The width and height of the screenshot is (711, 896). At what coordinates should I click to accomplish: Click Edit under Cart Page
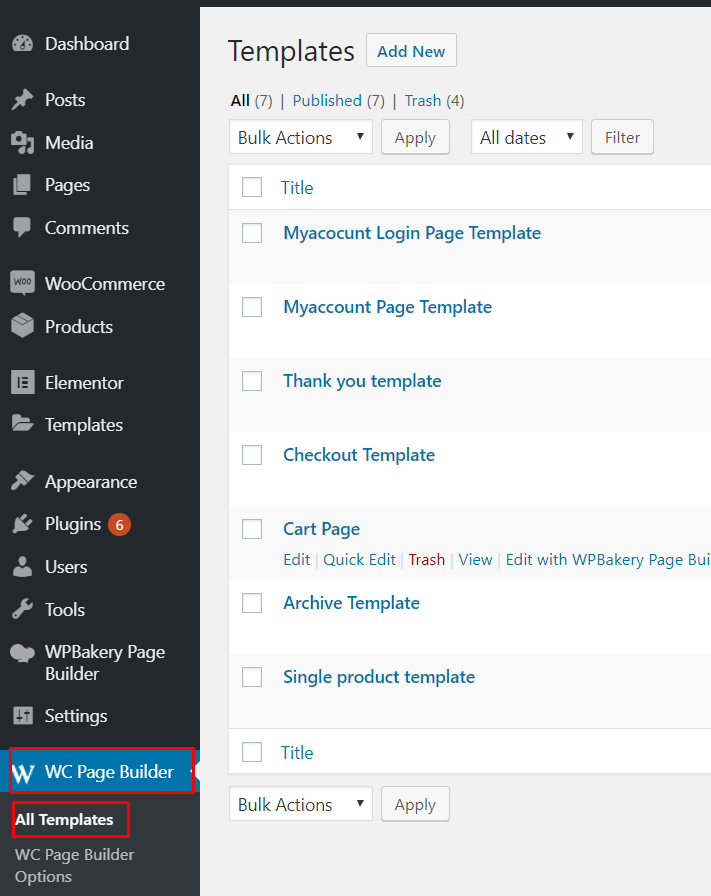coord(297,559)
